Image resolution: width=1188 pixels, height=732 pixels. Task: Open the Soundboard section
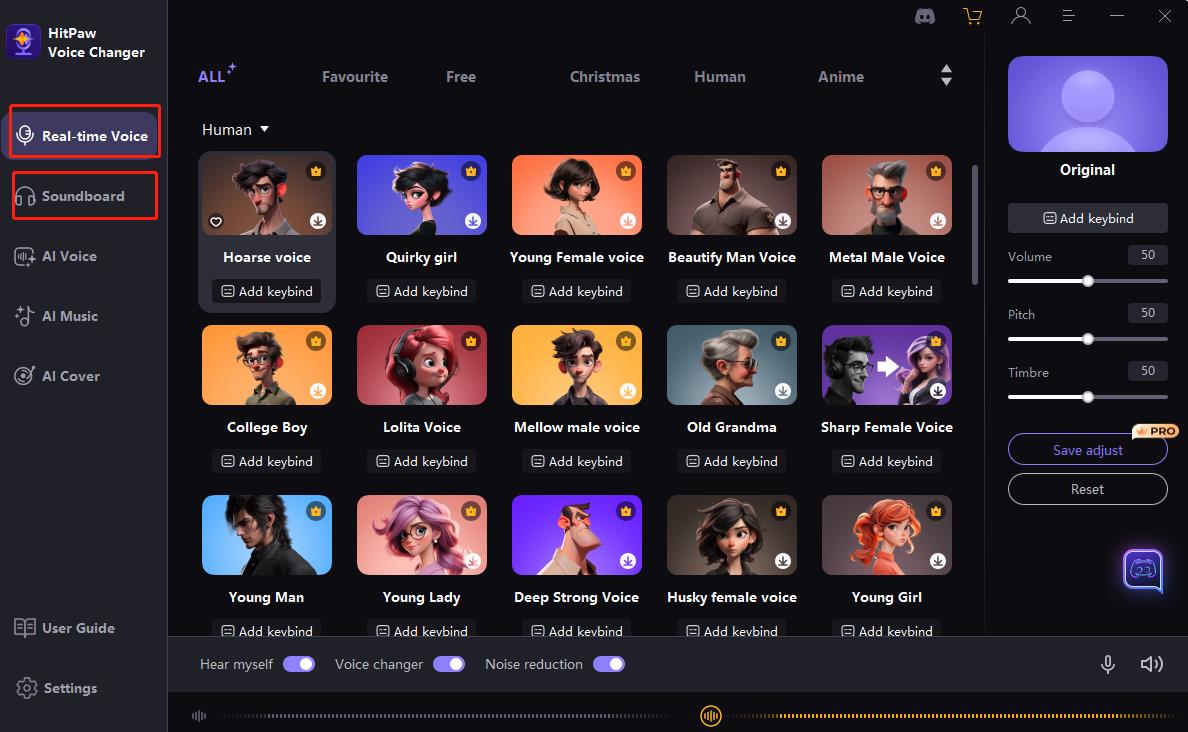click(84, 196)
